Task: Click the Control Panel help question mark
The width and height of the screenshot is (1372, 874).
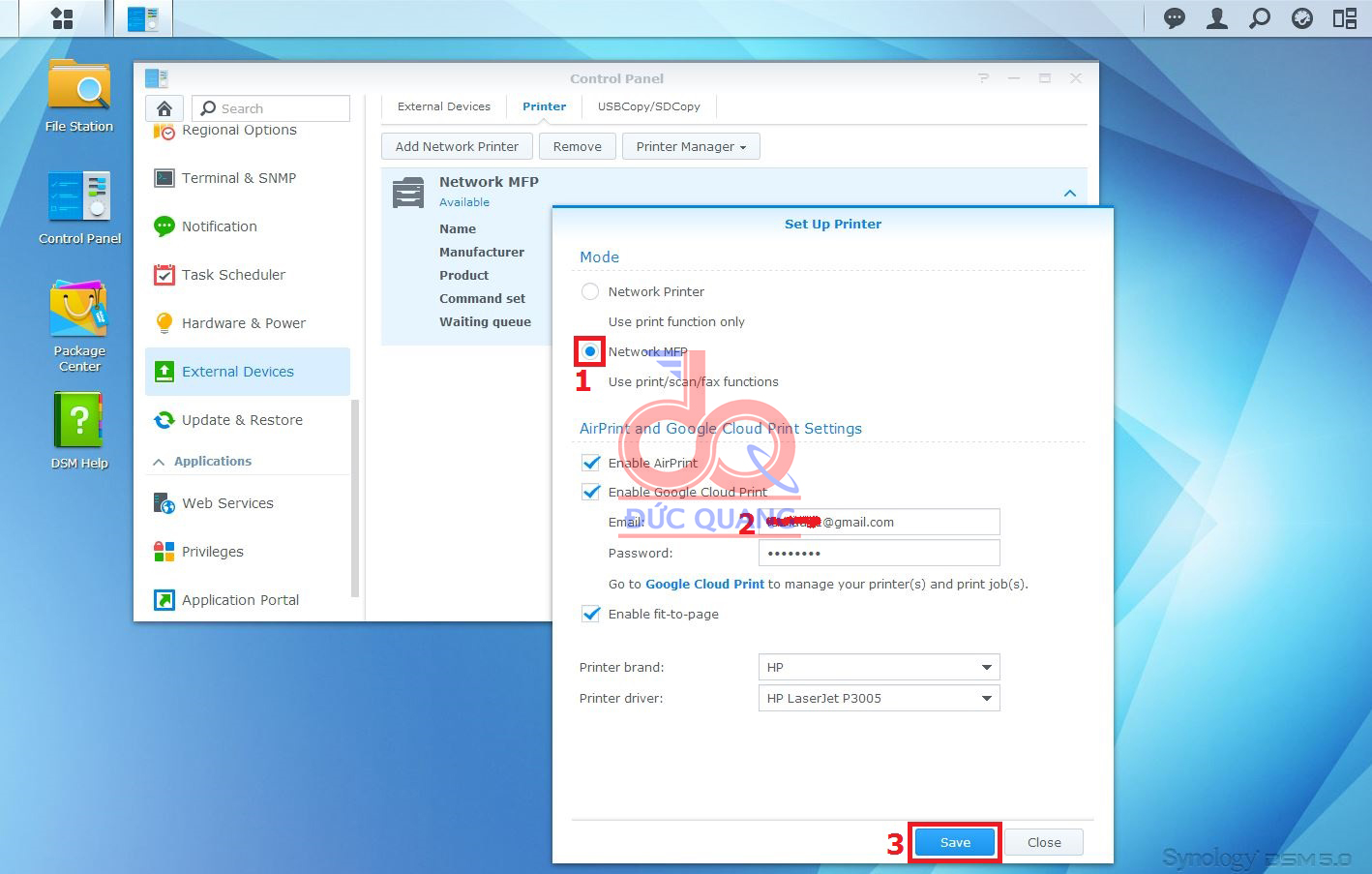Action: tap(983, 78)
